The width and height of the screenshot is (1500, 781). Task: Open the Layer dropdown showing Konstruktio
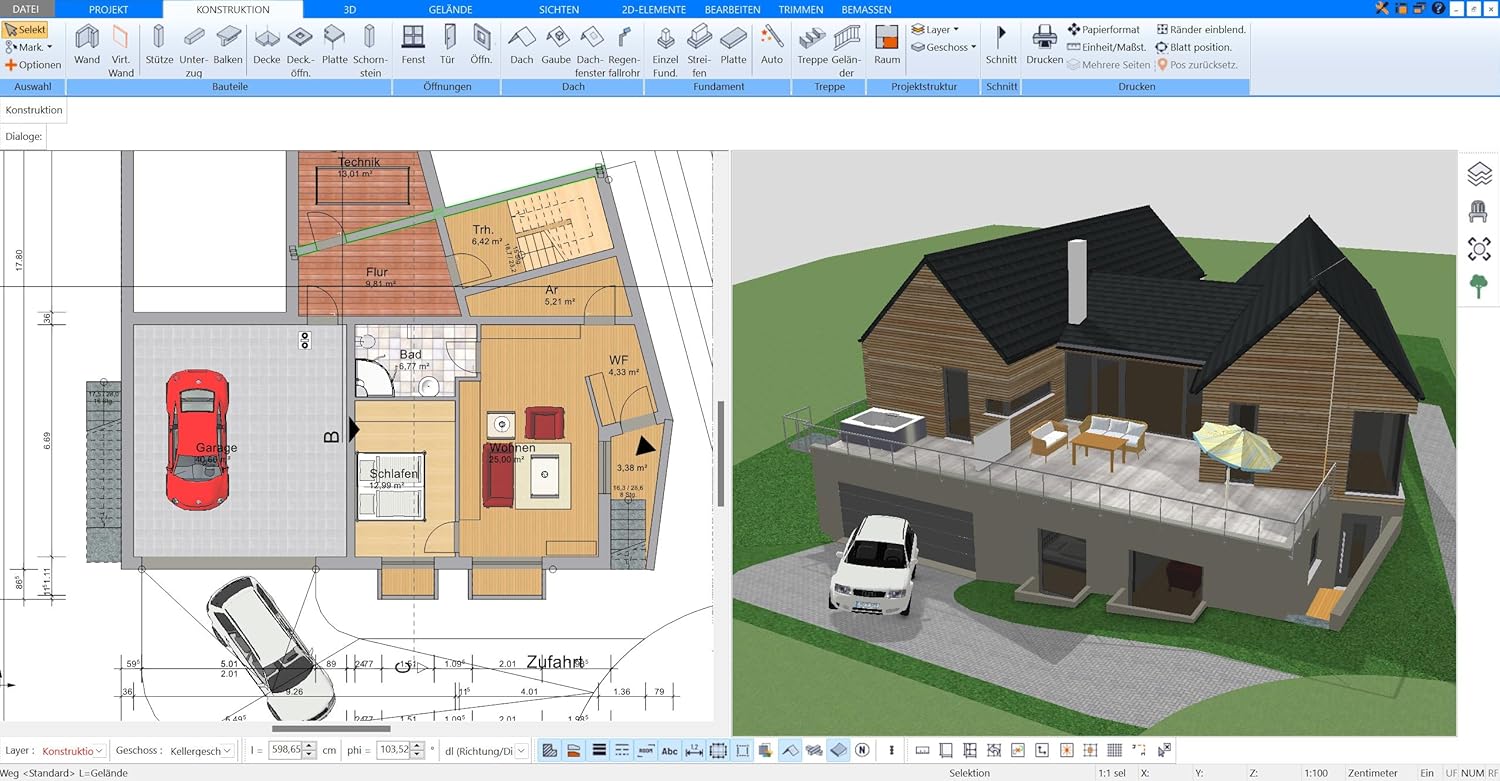click(72, 750)
